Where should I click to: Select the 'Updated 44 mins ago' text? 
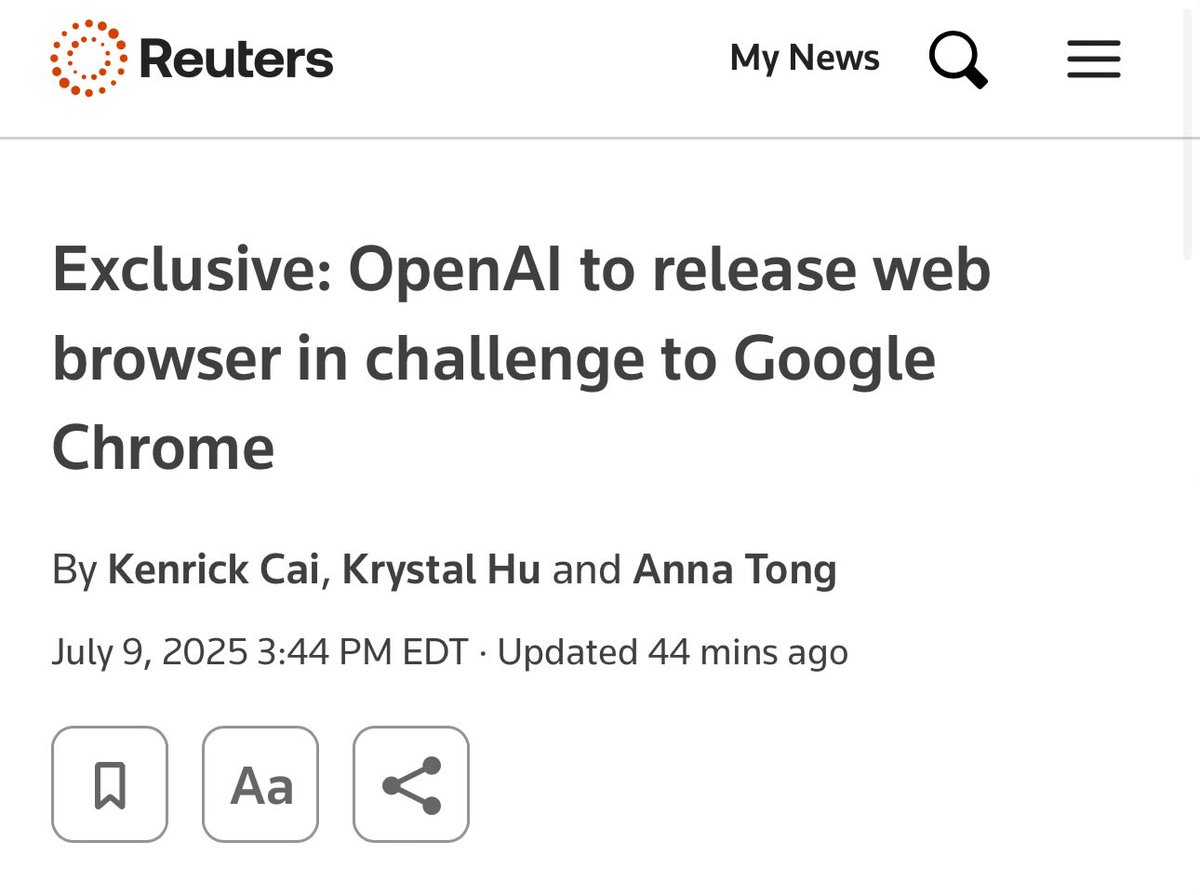pos(672,652)
